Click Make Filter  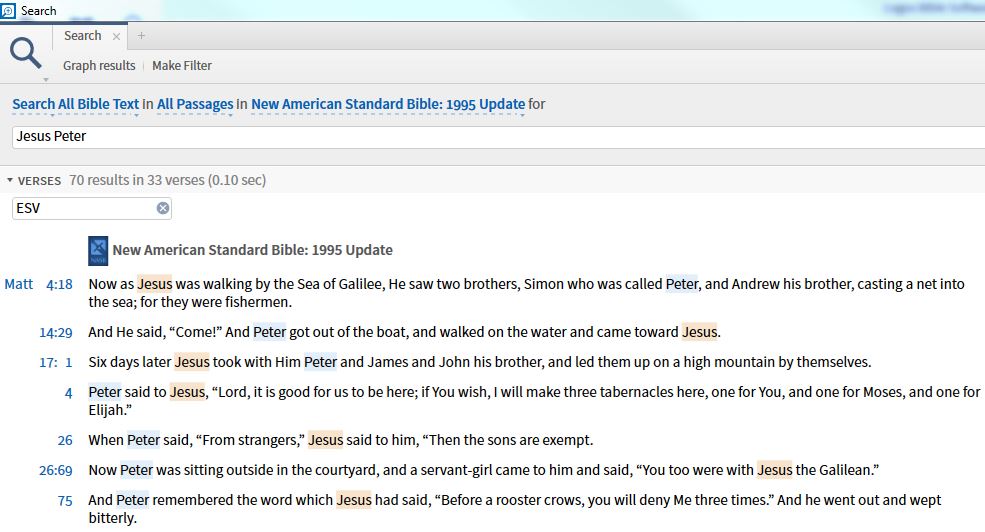(182, 66)
